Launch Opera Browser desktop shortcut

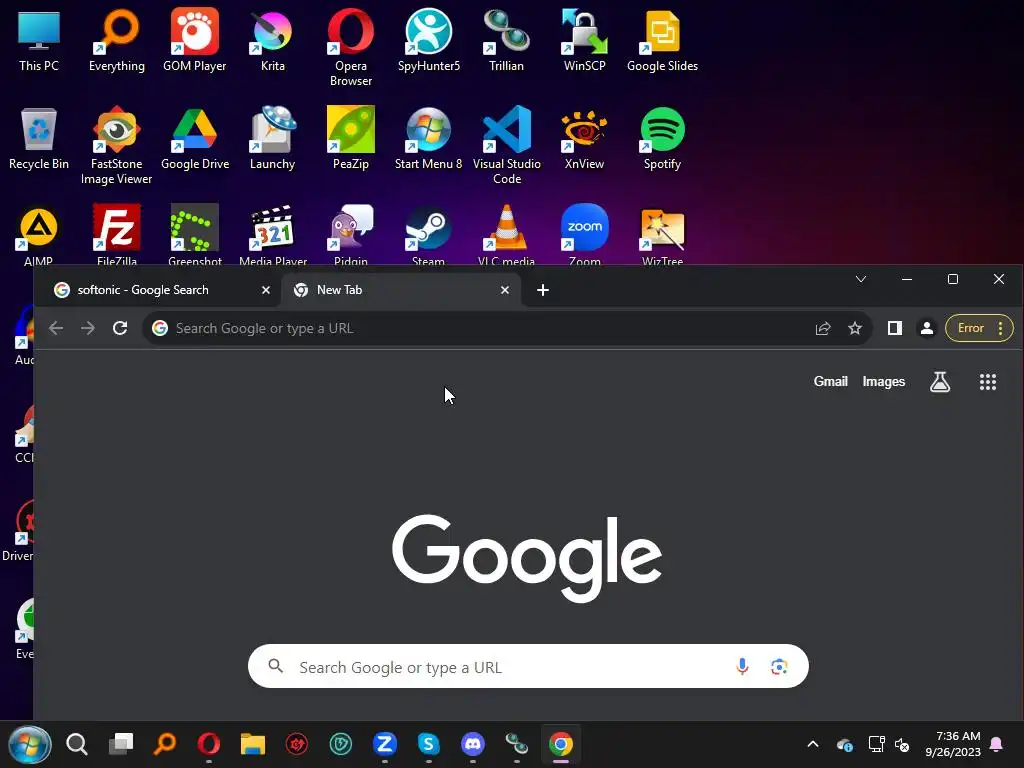tap(351, 47)
